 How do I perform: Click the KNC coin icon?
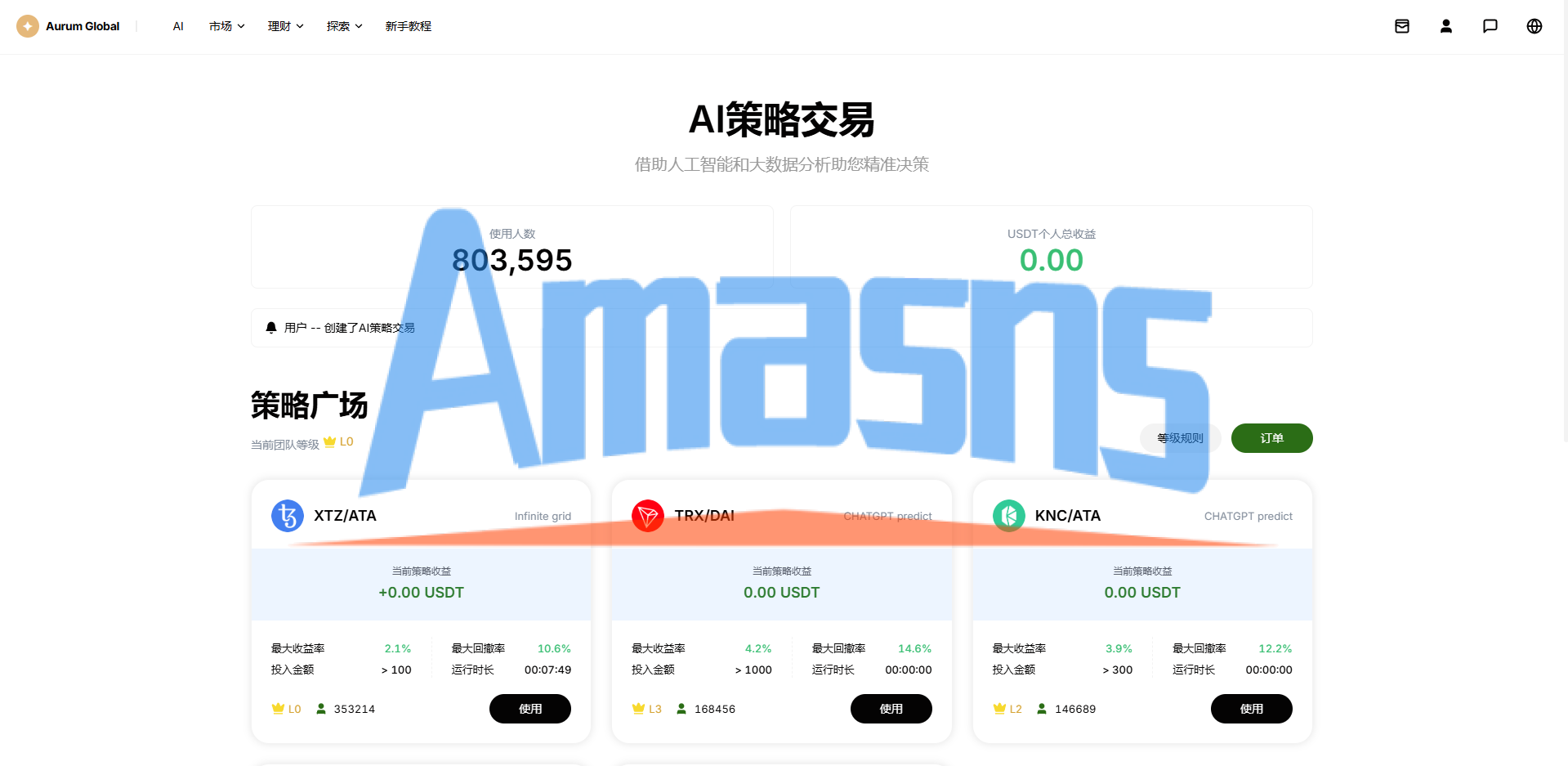(x=1009, y=516)
